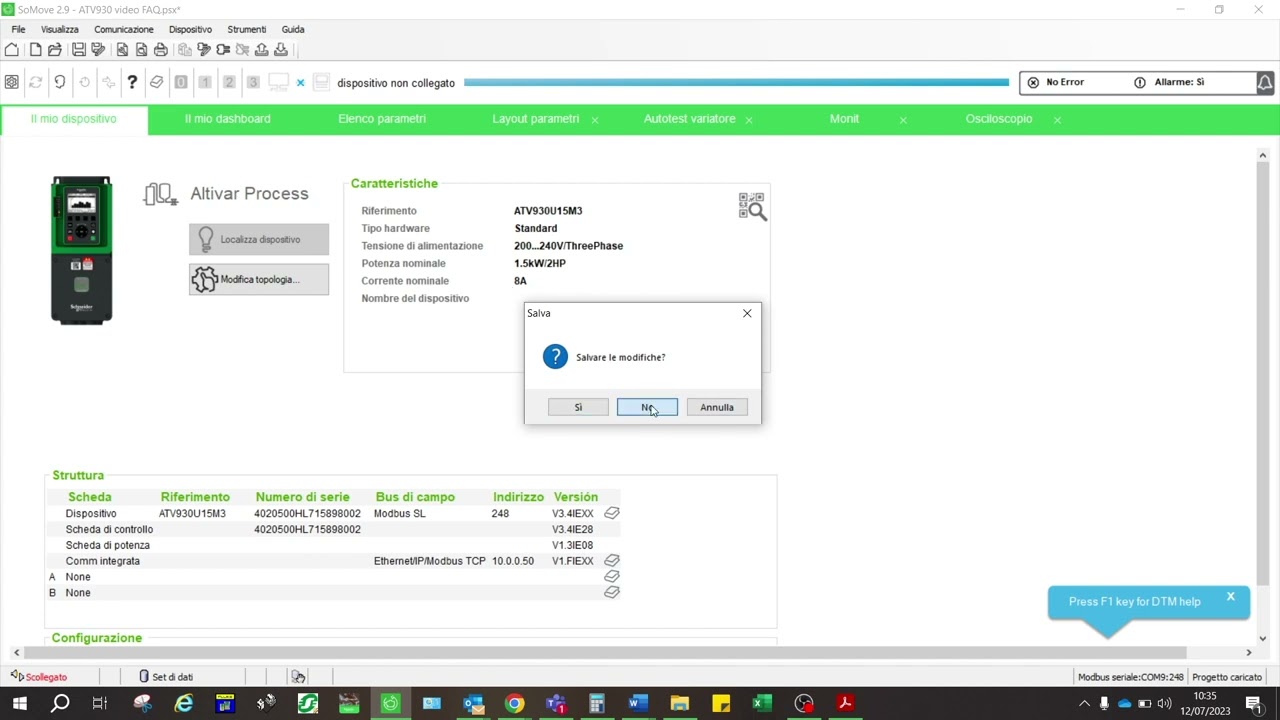
Task: Click the notification bell icon
Action: pyautogui.click(x=1265, y=83)
